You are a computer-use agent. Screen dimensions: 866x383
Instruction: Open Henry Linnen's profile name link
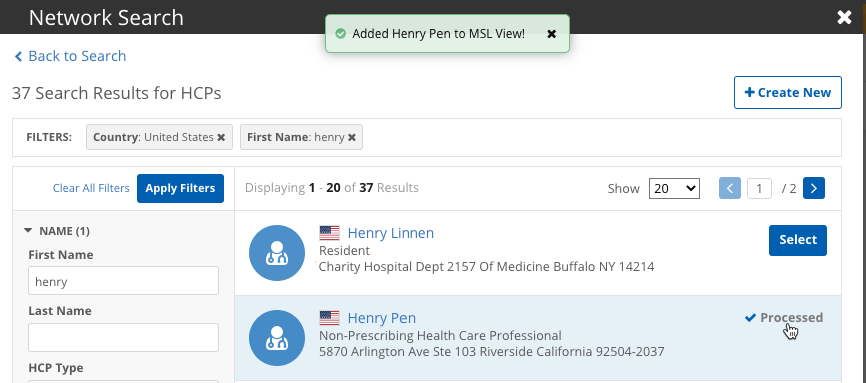(390, 233)
